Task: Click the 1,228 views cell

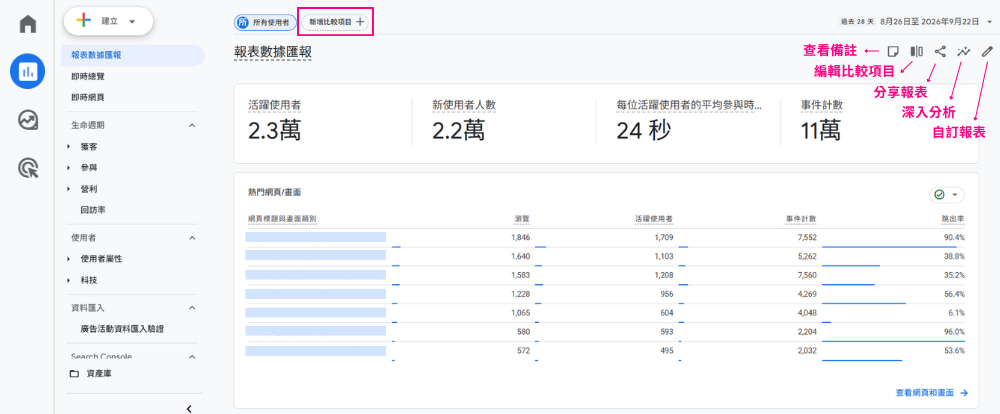Action: (x=520, y=294)
